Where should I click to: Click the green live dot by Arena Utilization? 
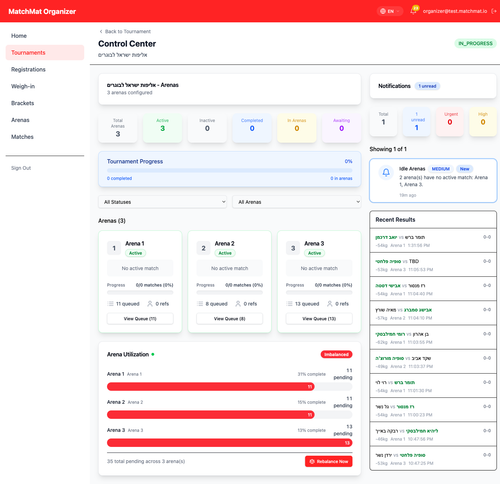point(153,354)
